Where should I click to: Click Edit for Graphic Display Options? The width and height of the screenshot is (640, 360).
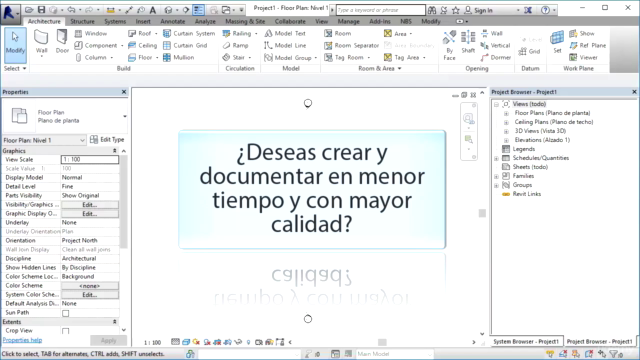(x=90, y=214)
